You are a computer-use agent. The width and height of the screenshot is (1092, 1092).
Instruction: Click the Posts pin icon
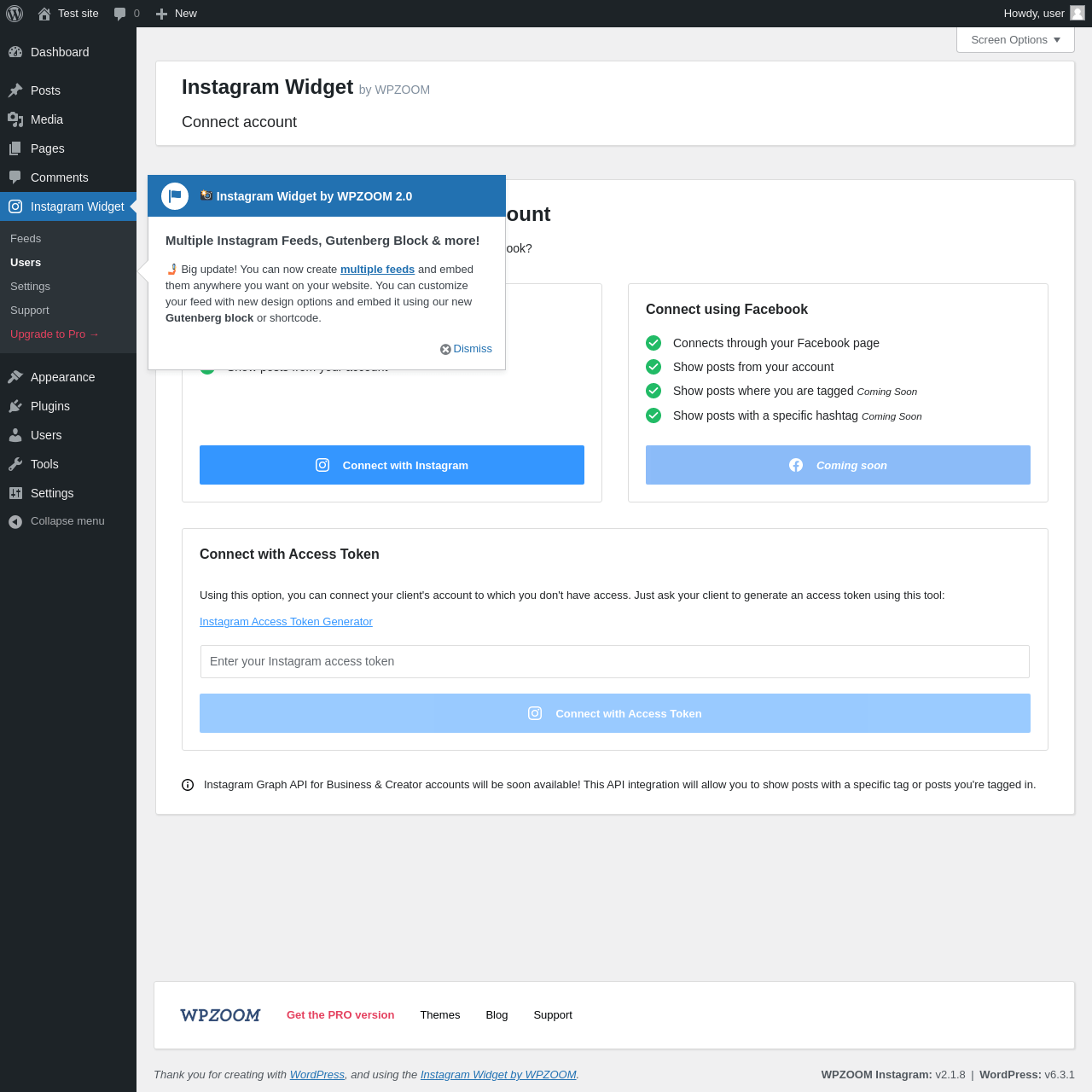click(15, 90)
